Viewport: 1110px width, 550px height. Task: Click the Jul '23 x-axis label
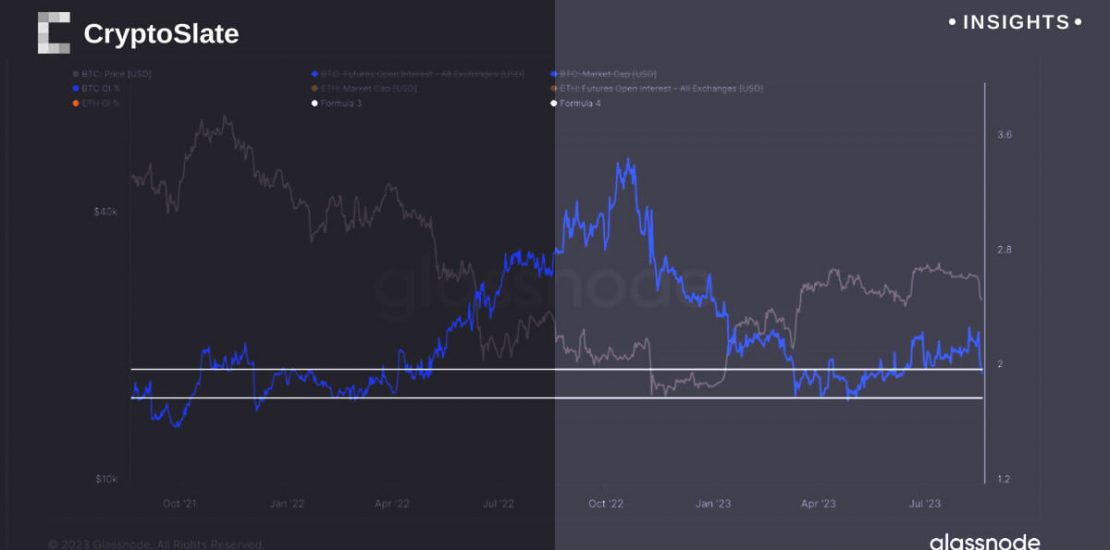click(x=924, y=503)
